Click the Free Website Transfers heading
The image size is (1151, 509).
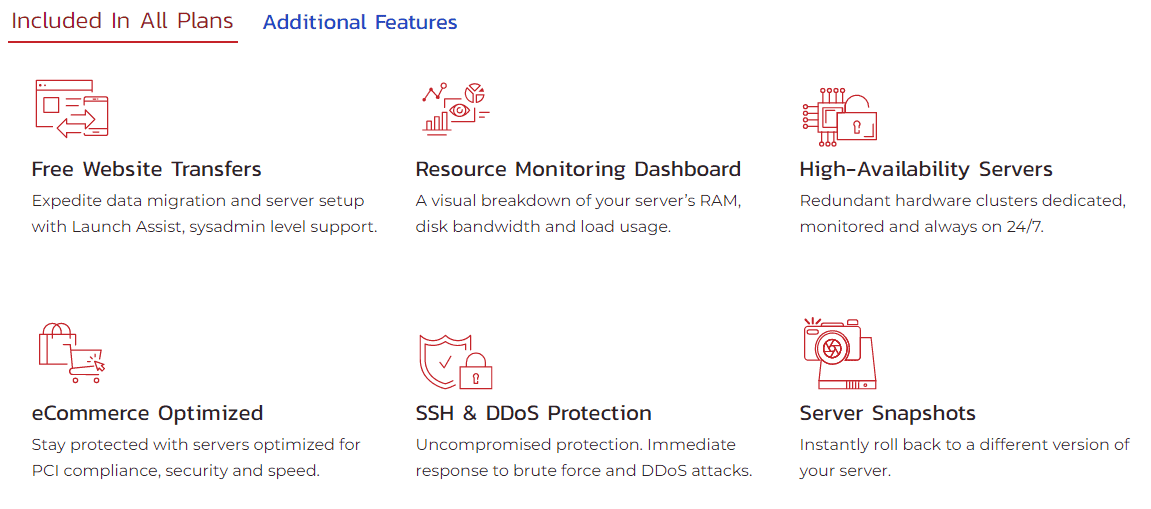pyautogui.click(x=147, y=169)
